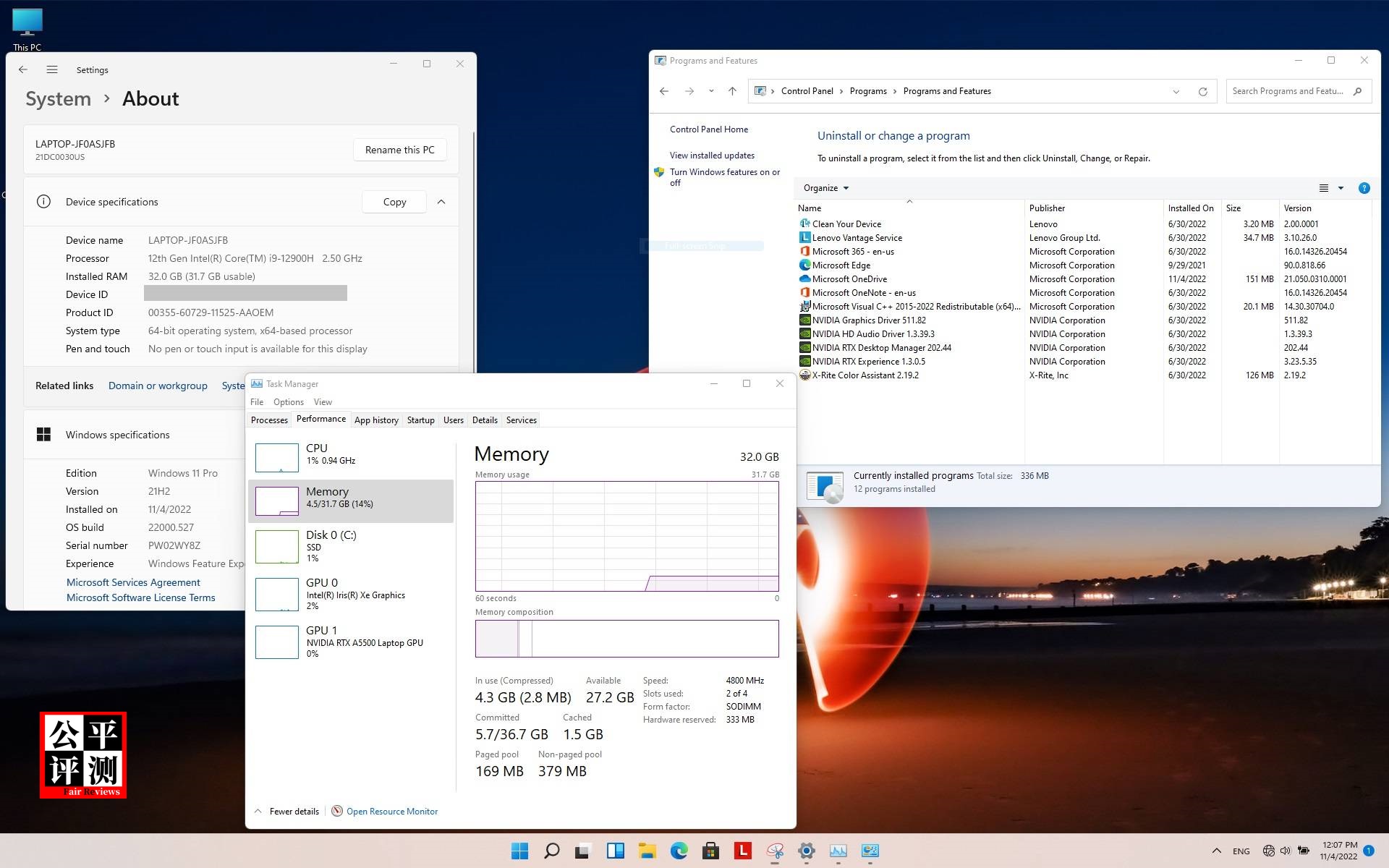Open Snipping Tool from the taskbar
This screenshot has height=868, width=1389.
[x=776, y=851]
